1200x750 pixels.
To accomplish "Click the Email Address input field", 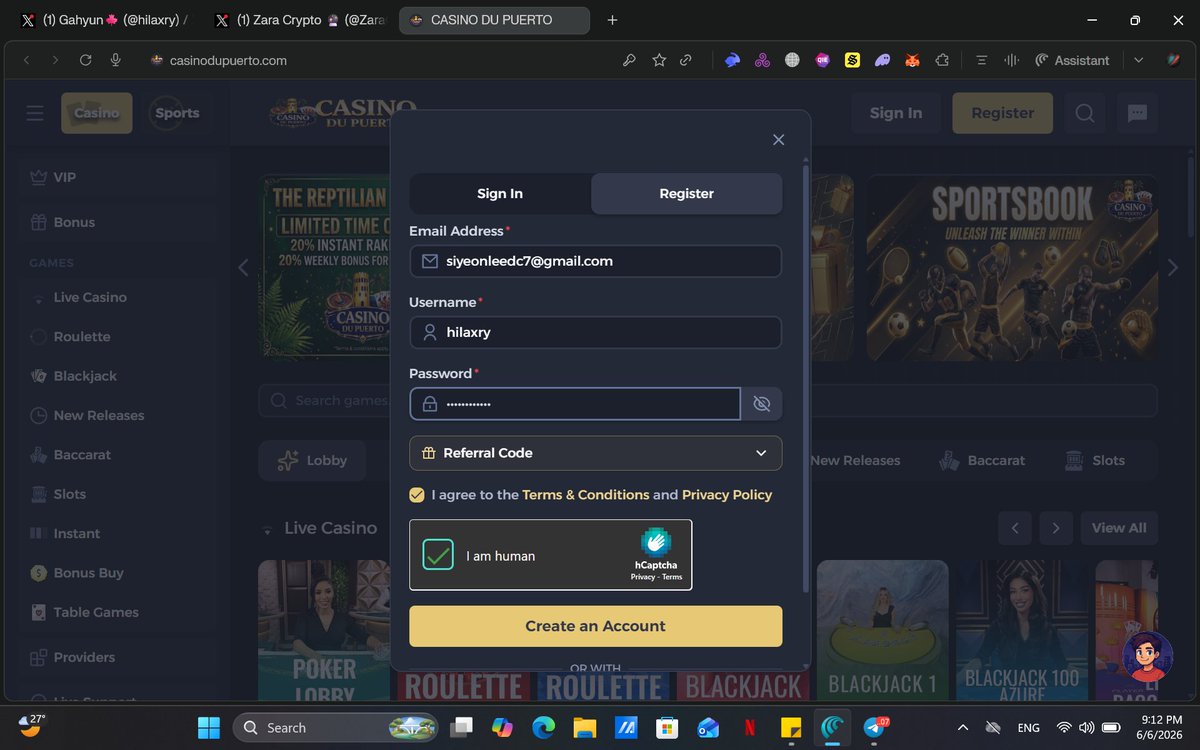I will [595, 261].
